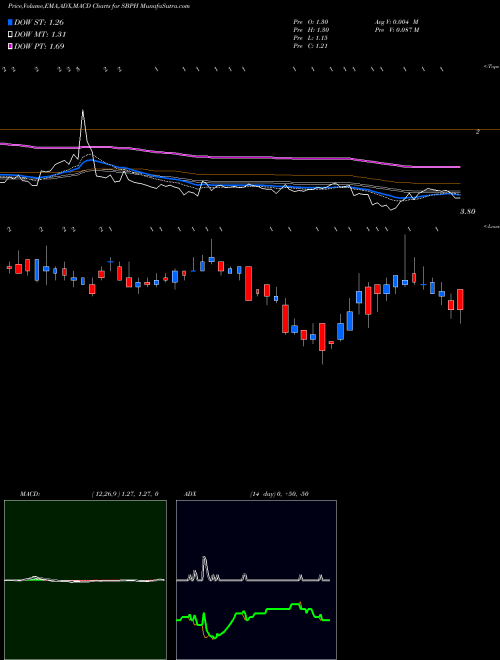Click the blue DOW ST legend swatch

pos(11,22)
